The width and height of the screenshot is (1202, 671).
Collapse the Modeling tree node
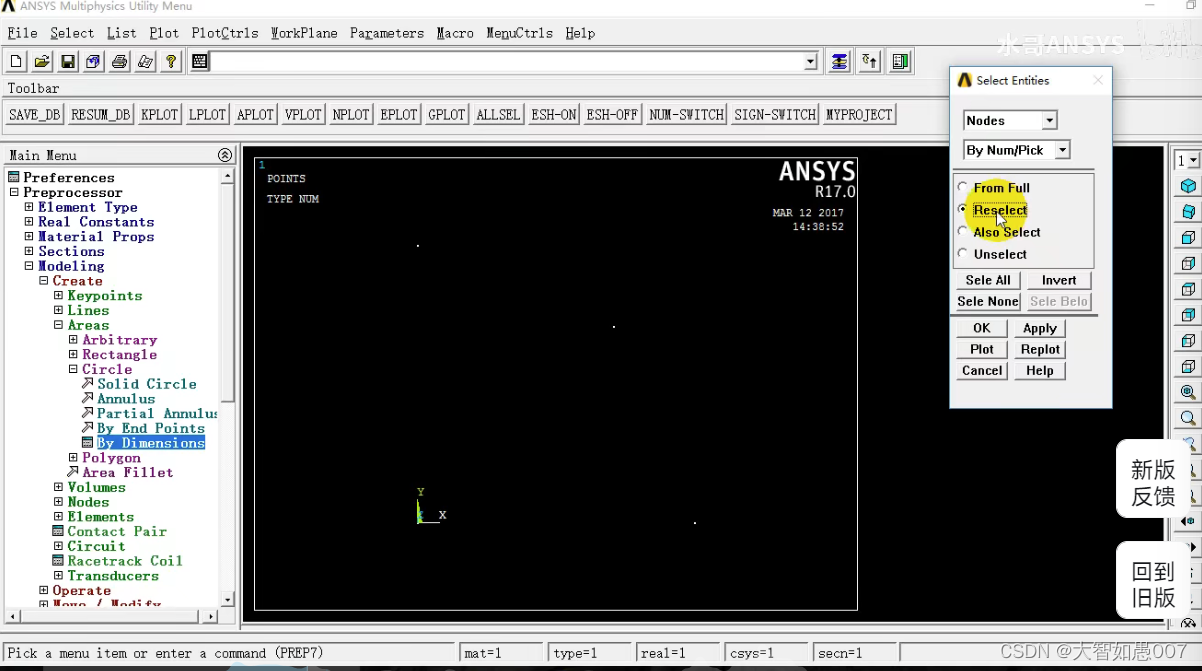coord(29,266)
